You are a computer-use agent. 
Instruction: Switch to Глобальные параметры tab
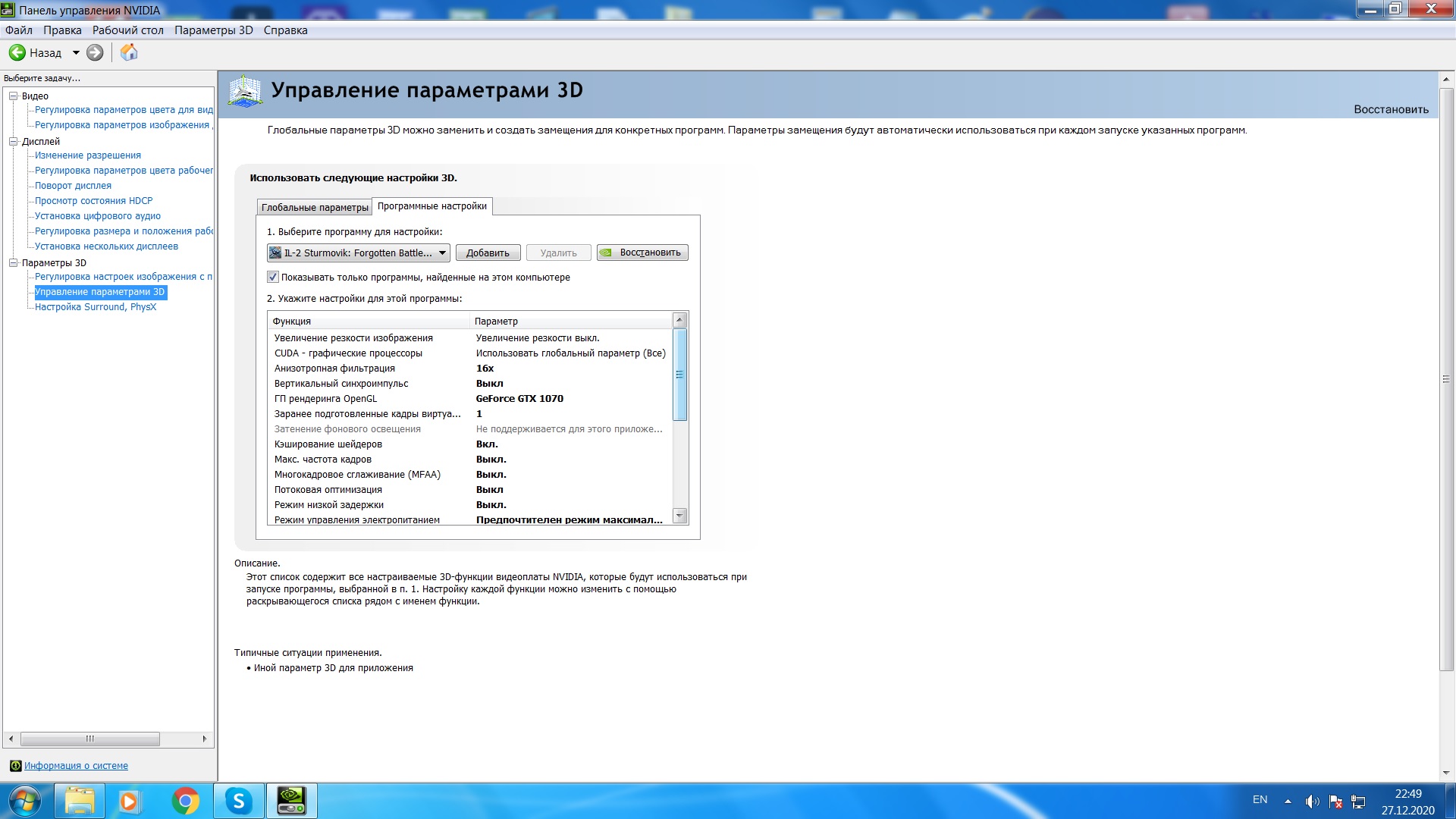[x=315, y=207]
